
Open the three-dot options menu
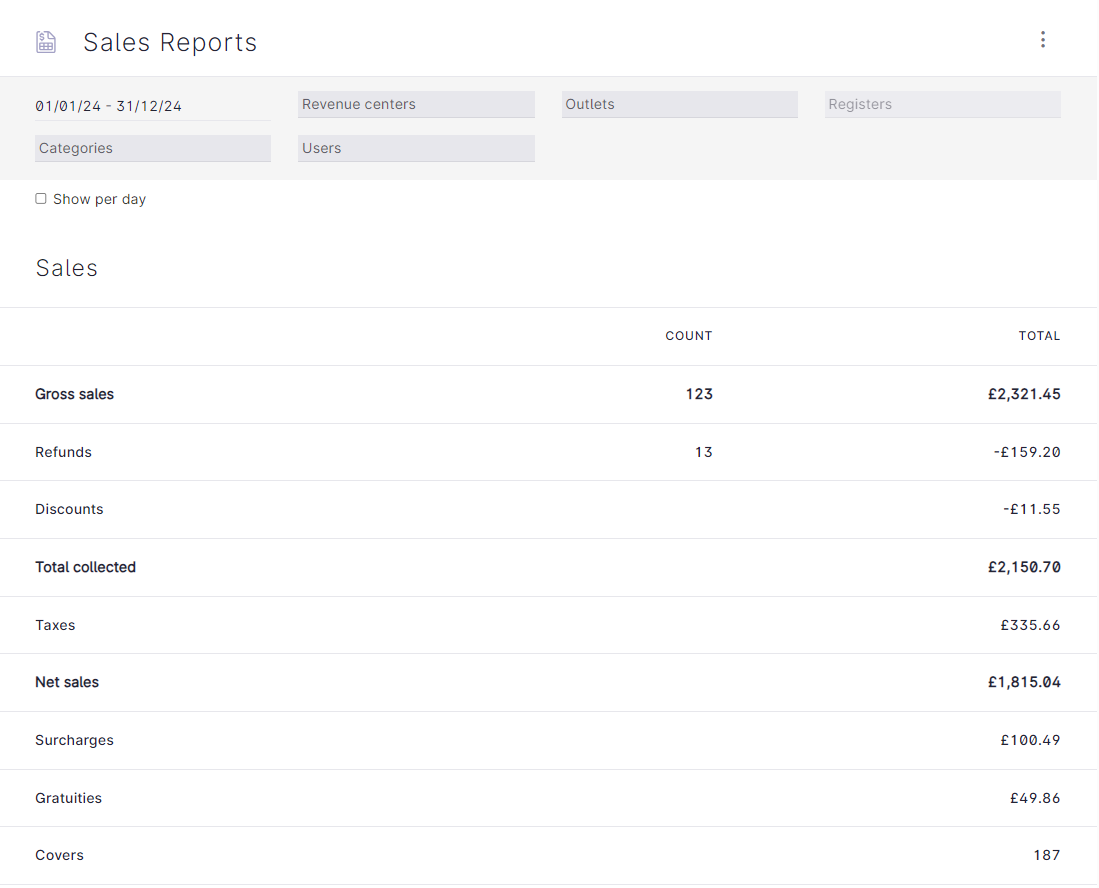pos(1043,39)
